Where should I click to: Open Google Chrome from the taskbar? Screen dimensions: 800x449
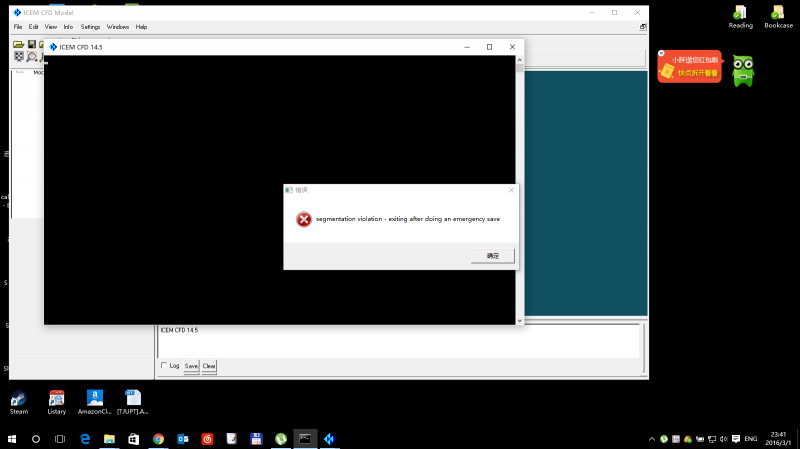point(158,439)
